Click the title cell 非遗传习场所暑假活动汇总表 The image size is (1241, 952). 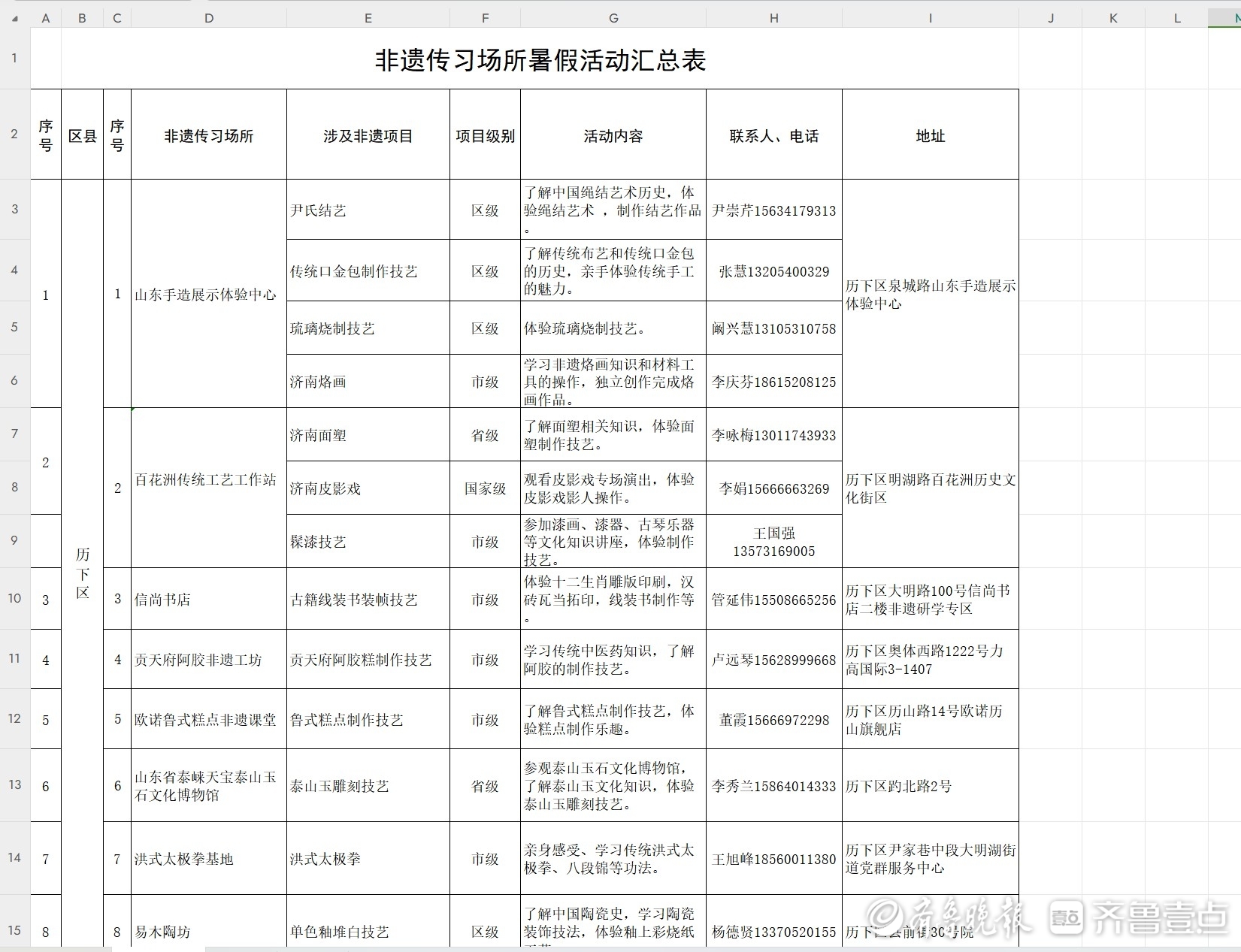coord(540,60)
